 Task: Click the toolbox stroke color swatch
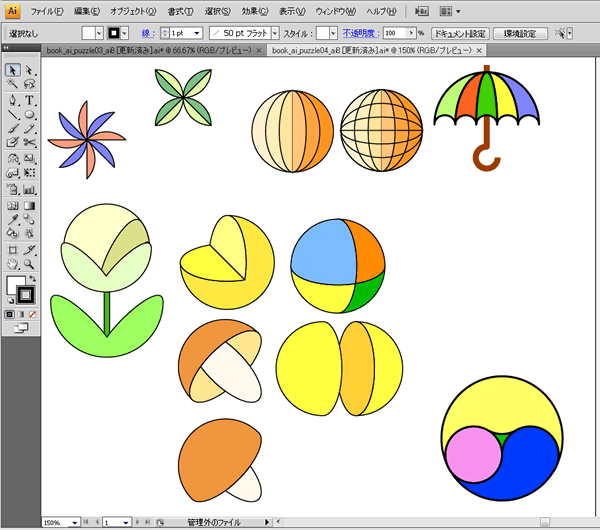[26, 295]
